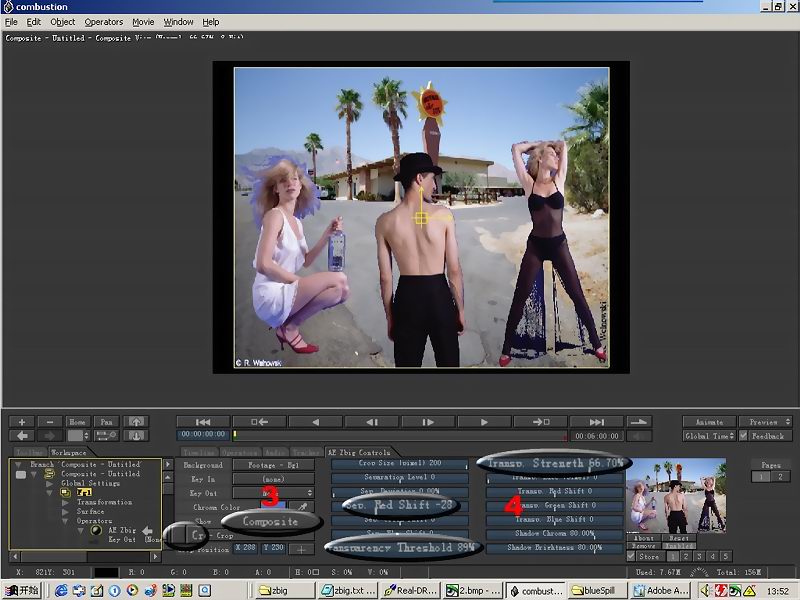Select Pages button 2
The height and width of the screenshot is (600, 800).
click(780, 477)
